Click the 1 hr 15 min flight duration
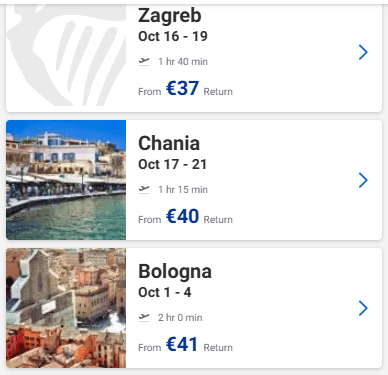Viewport: 388px width, 375px height. click(183, 190)
